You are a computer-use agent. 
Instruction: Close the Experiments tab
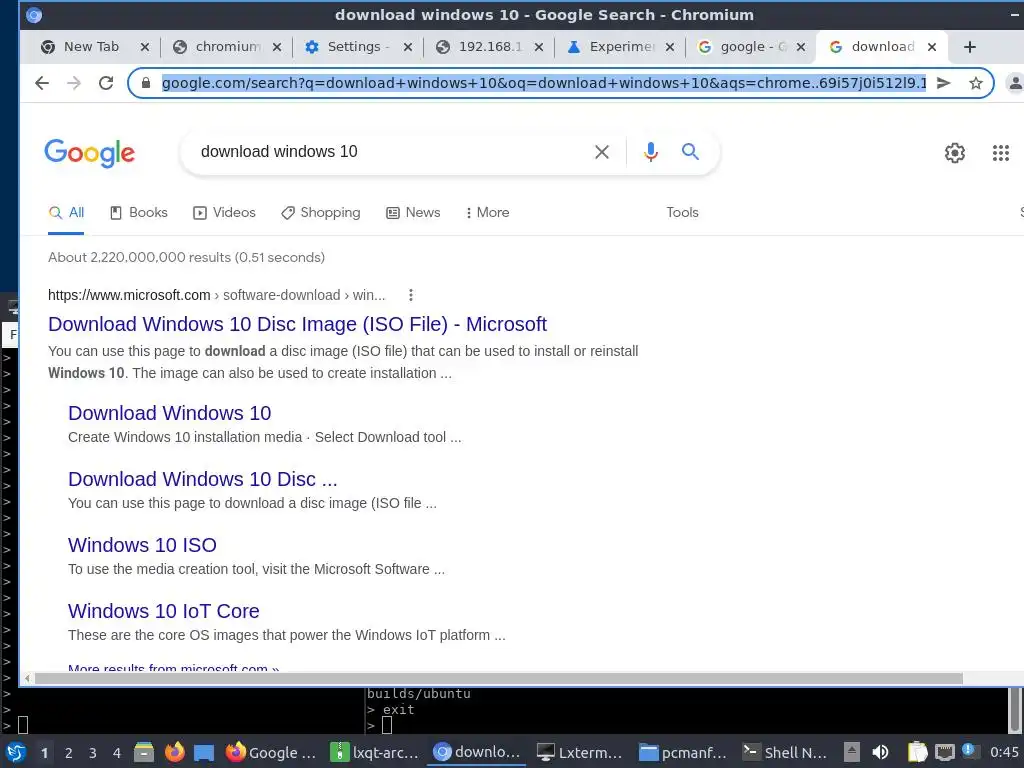669,47
